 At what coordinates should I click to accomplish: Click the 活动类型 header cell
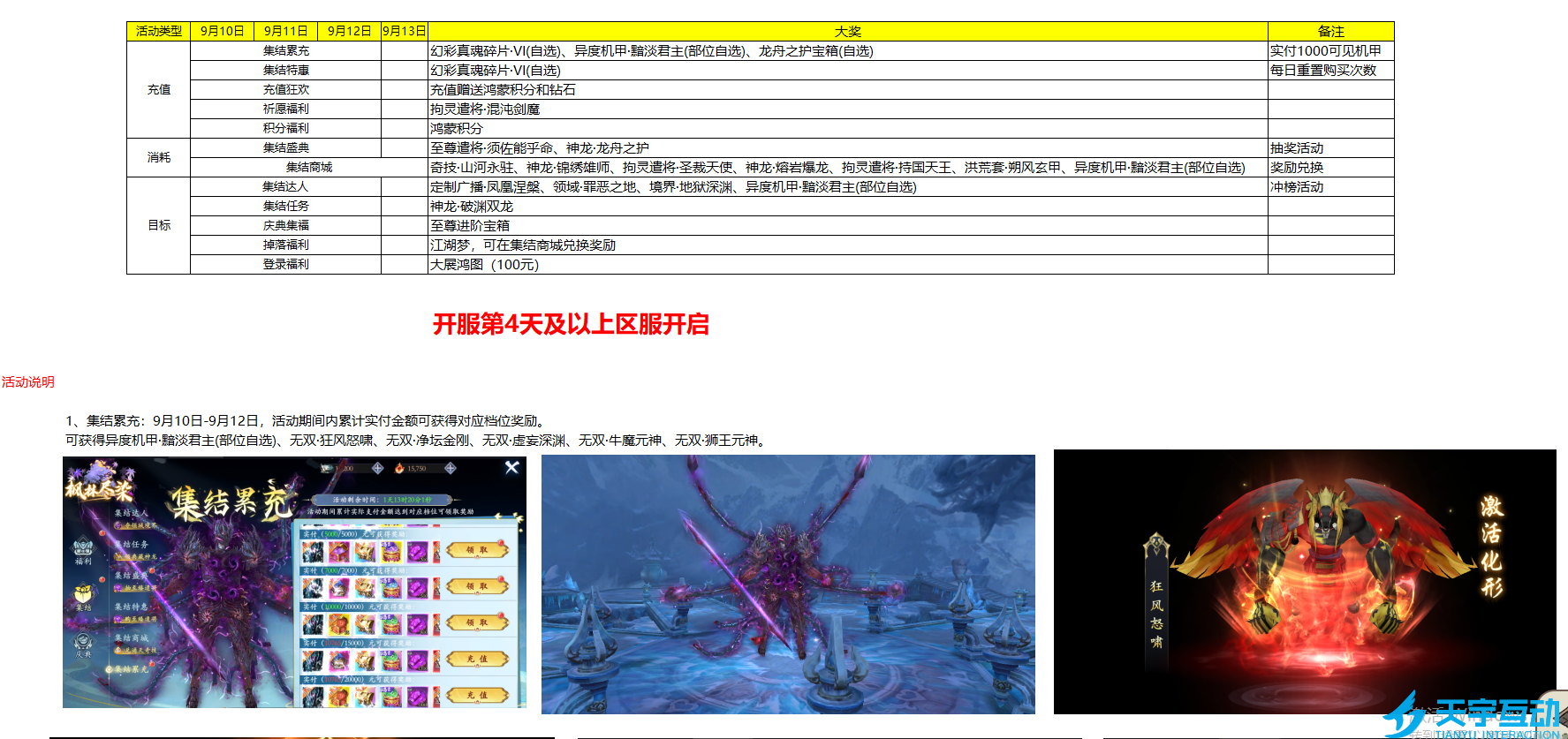[159, 31]
